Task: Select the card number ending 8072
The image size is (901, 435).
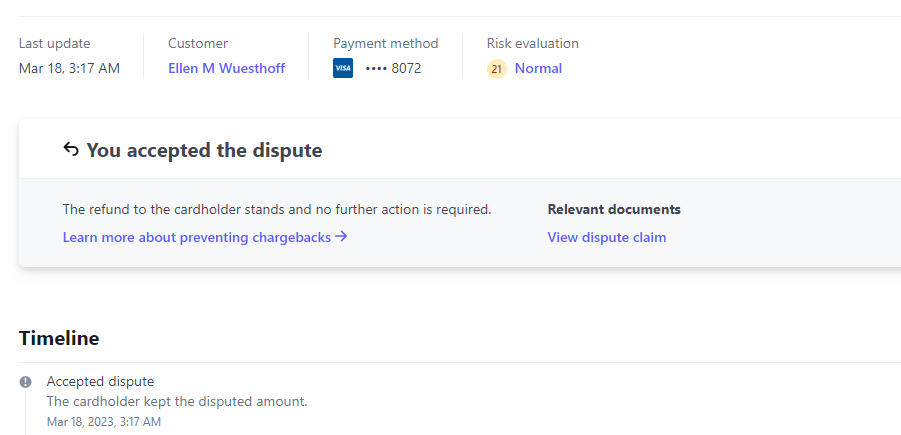Action: click(x=393, y=69)
